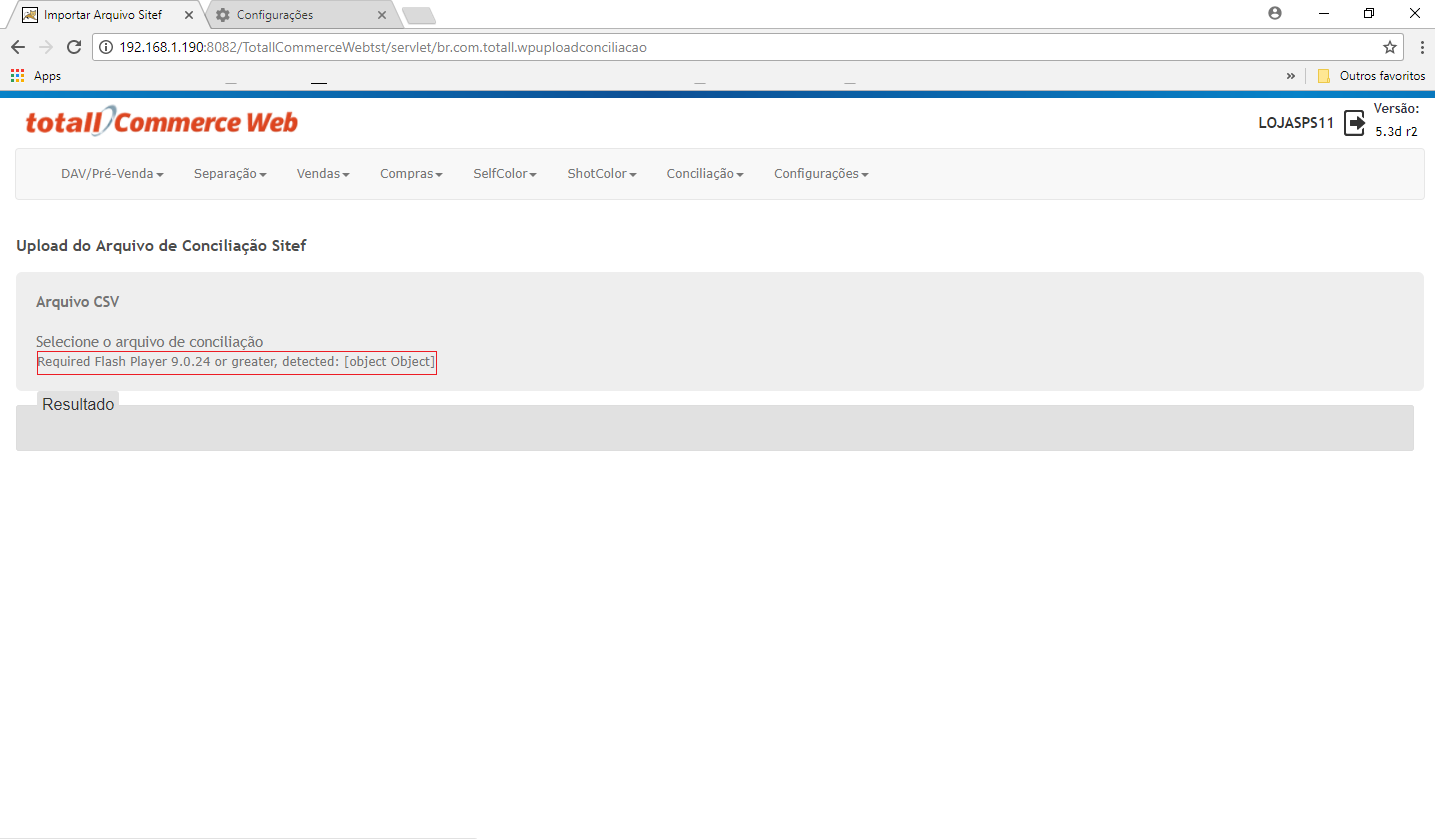Click the browser forward arrow
Viewport: 1435px width, 839px height.
(x=45, y=47)
